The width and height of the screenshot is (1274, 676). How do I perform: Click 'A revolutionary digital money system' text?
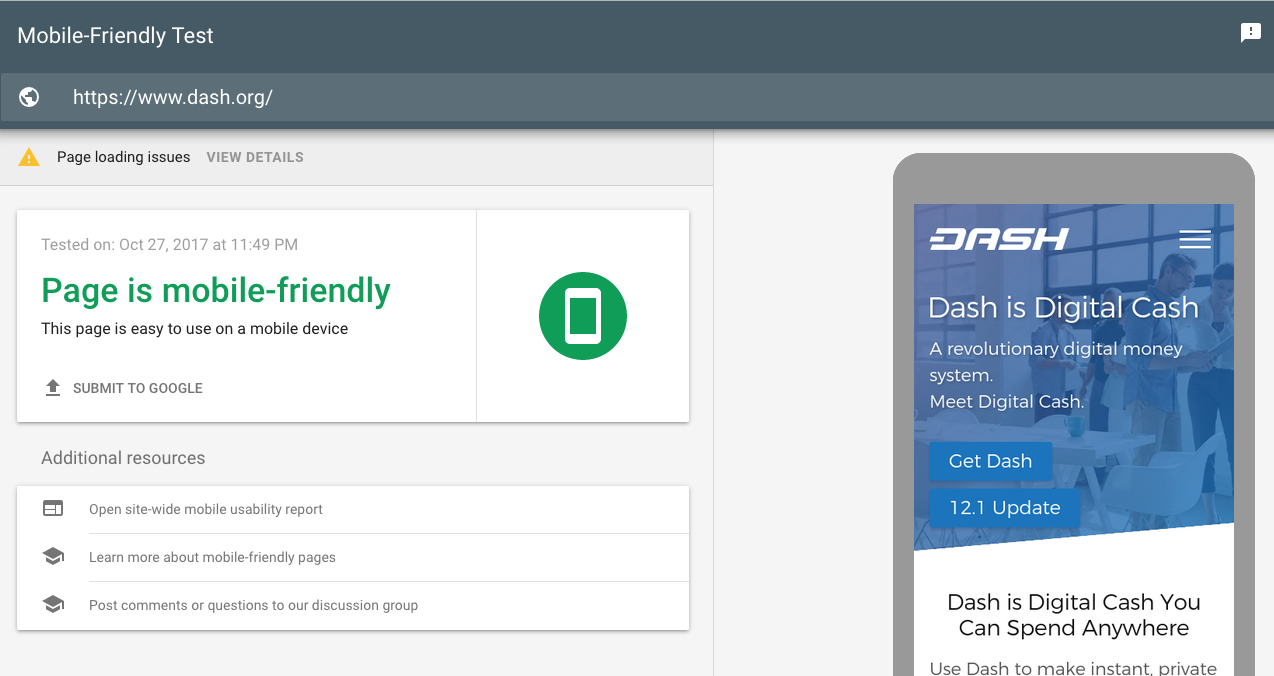(1055, 362)
